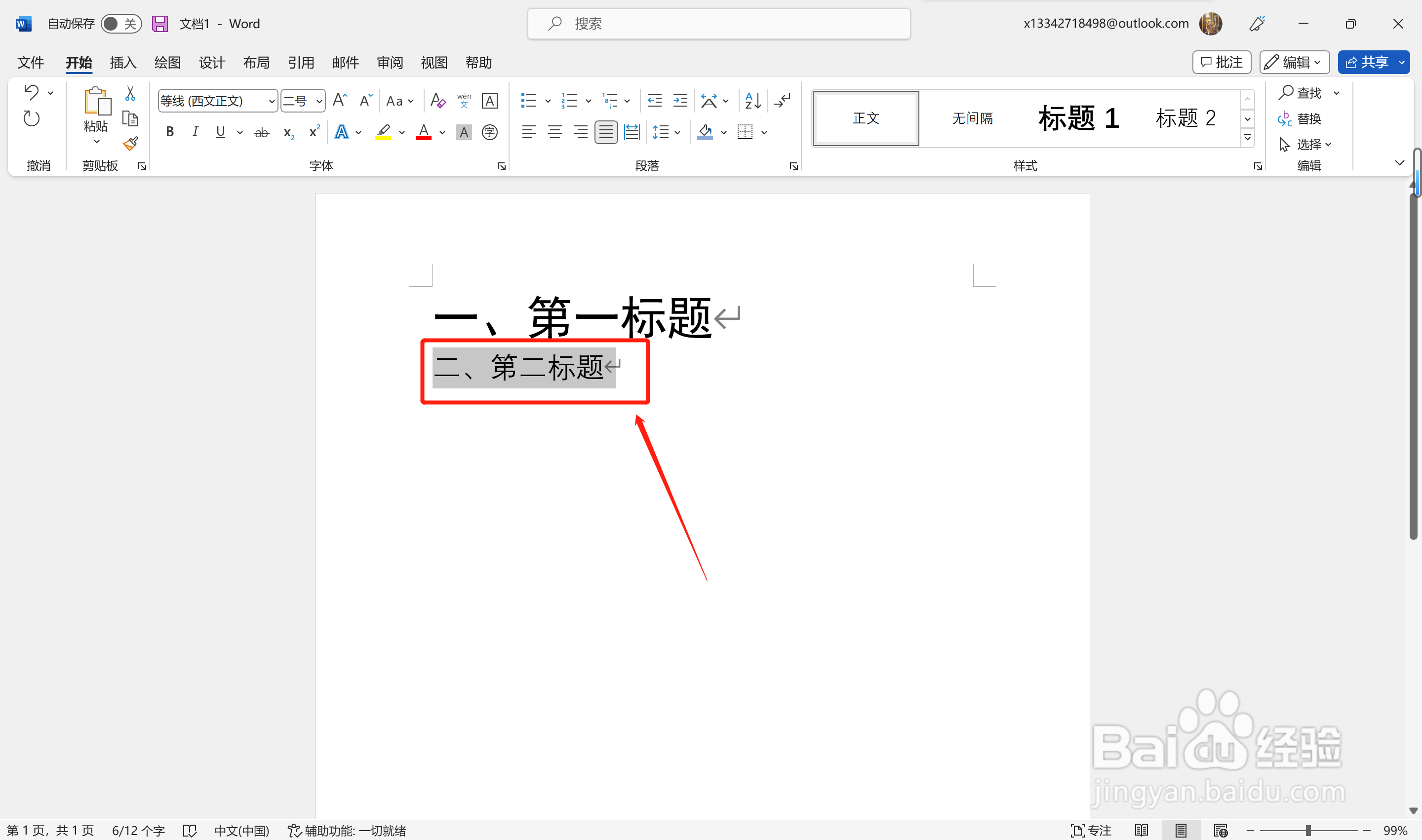1422x840 pixels.
Task: Switch to Web Layout view
Action: (1221, 831)
